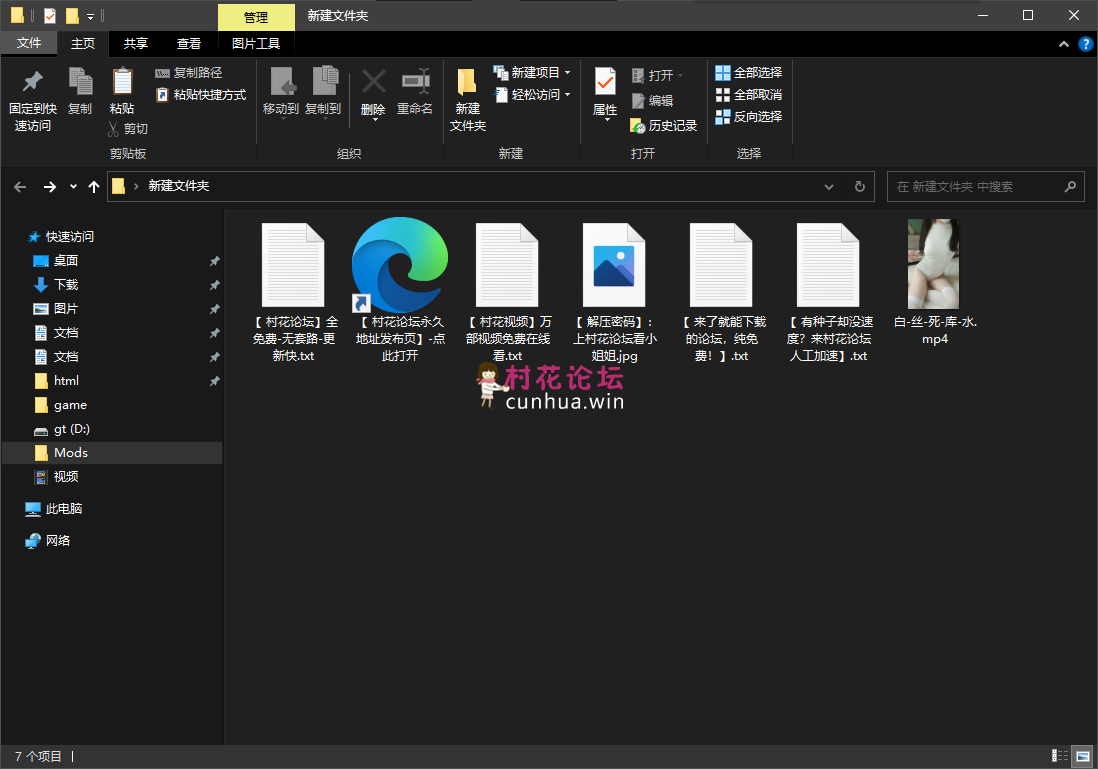The height and width of the screenshot is (769, 1098).
Task: Switch to details view toggle
Action: pyautogui.click(x=1059, y=756)
